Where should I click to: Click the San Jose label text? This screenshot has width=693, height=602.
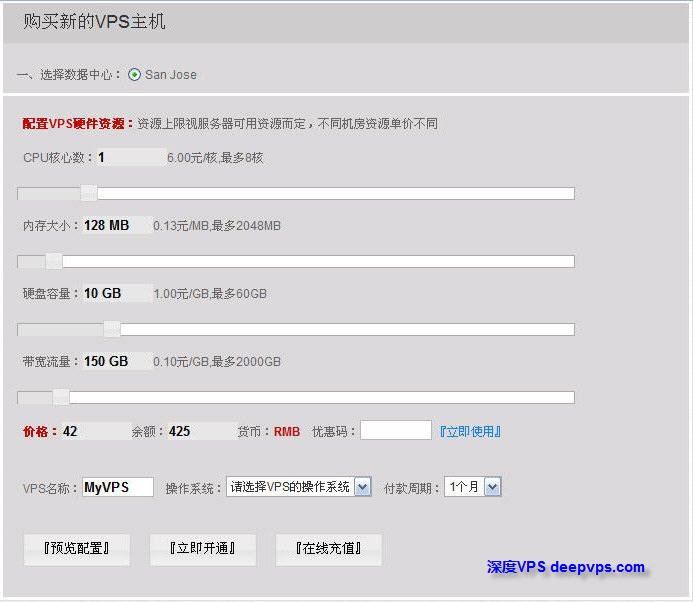point(171,75)
